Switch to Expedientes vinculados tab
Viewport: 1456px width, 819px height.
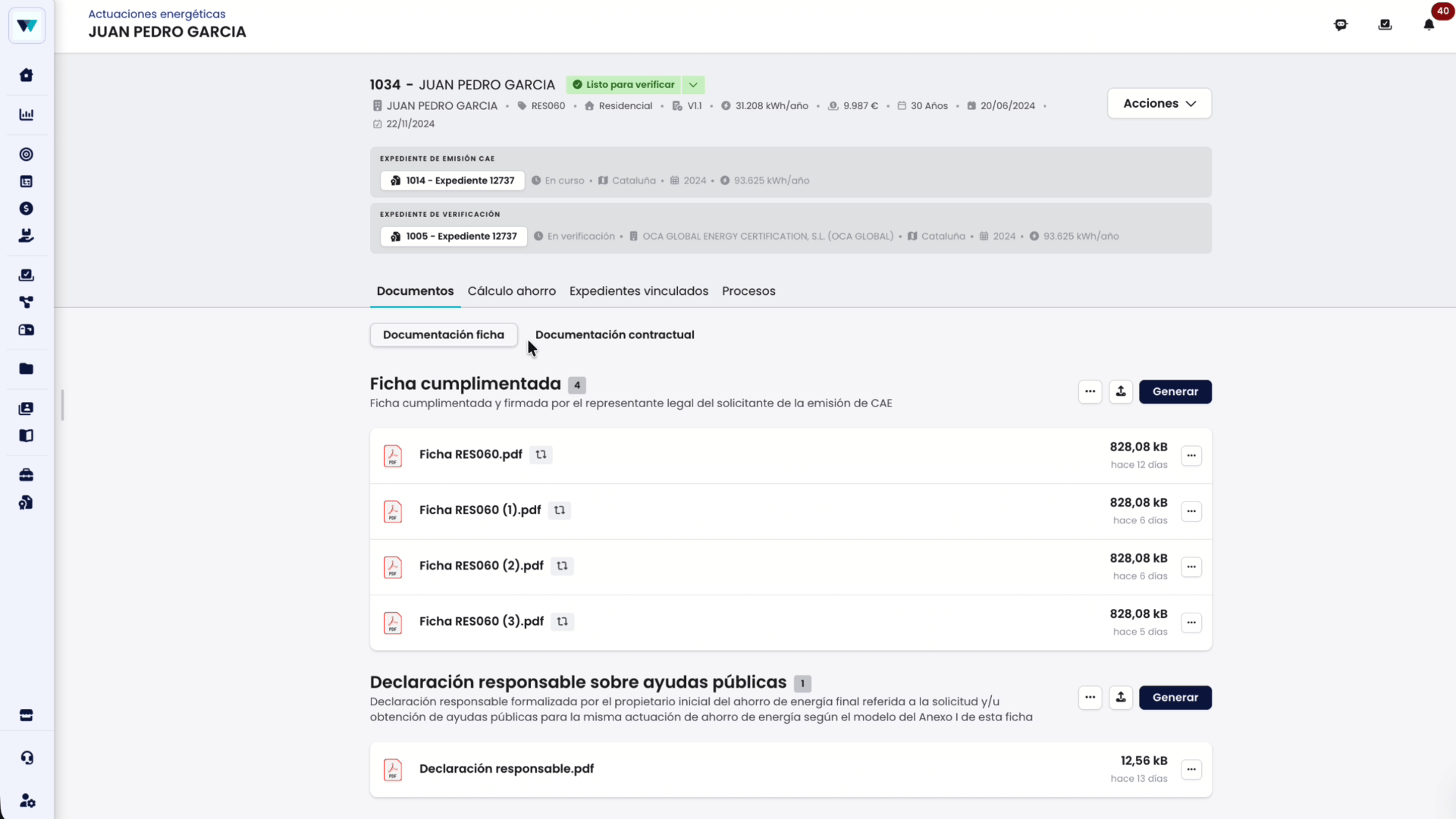(639, 291)
